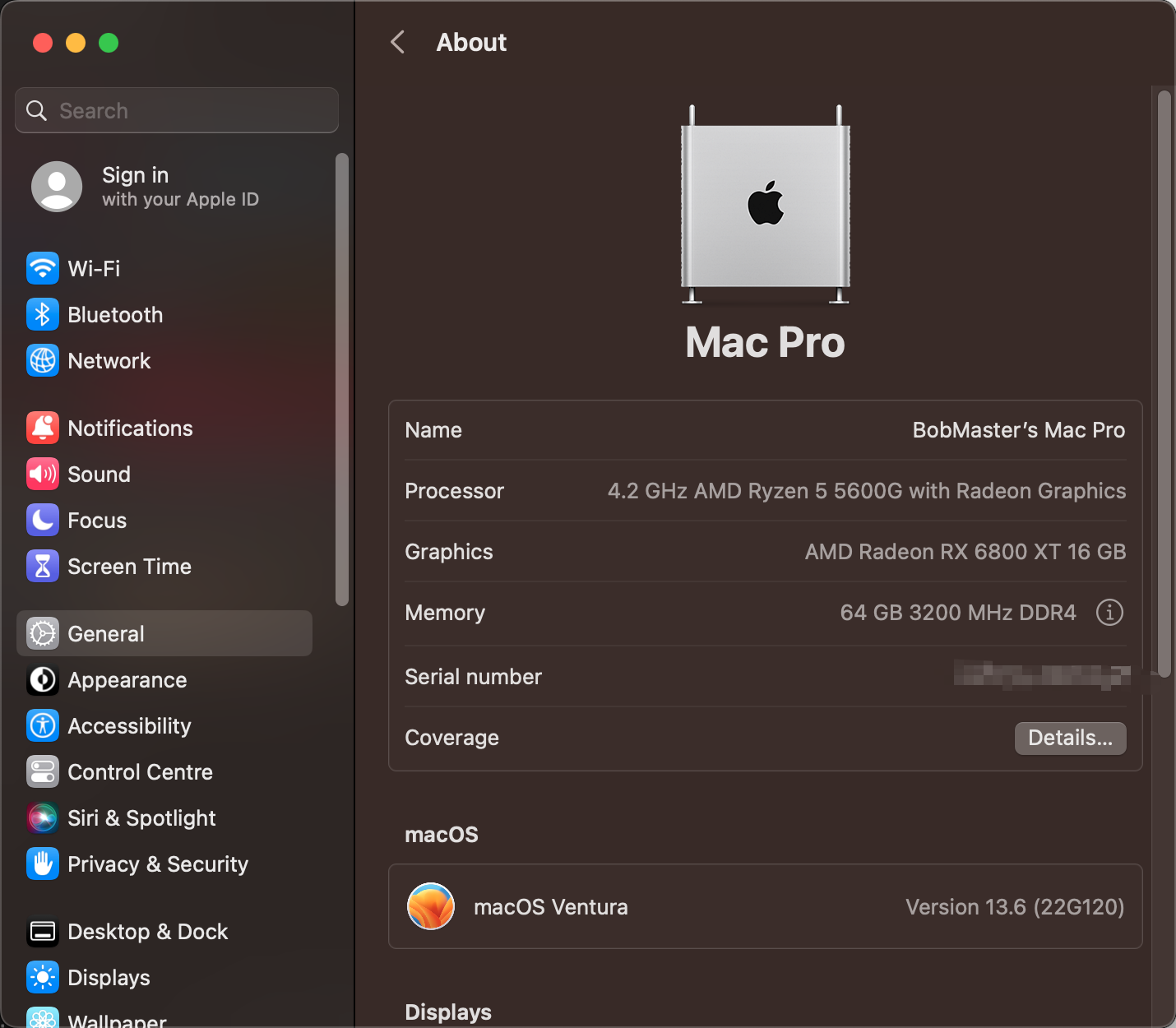Image resolution: width=1176 pixels, height=1028 pixels.
Task: Click the computer name BobMaster's Mac Pro
Action: click(1019, 429)
